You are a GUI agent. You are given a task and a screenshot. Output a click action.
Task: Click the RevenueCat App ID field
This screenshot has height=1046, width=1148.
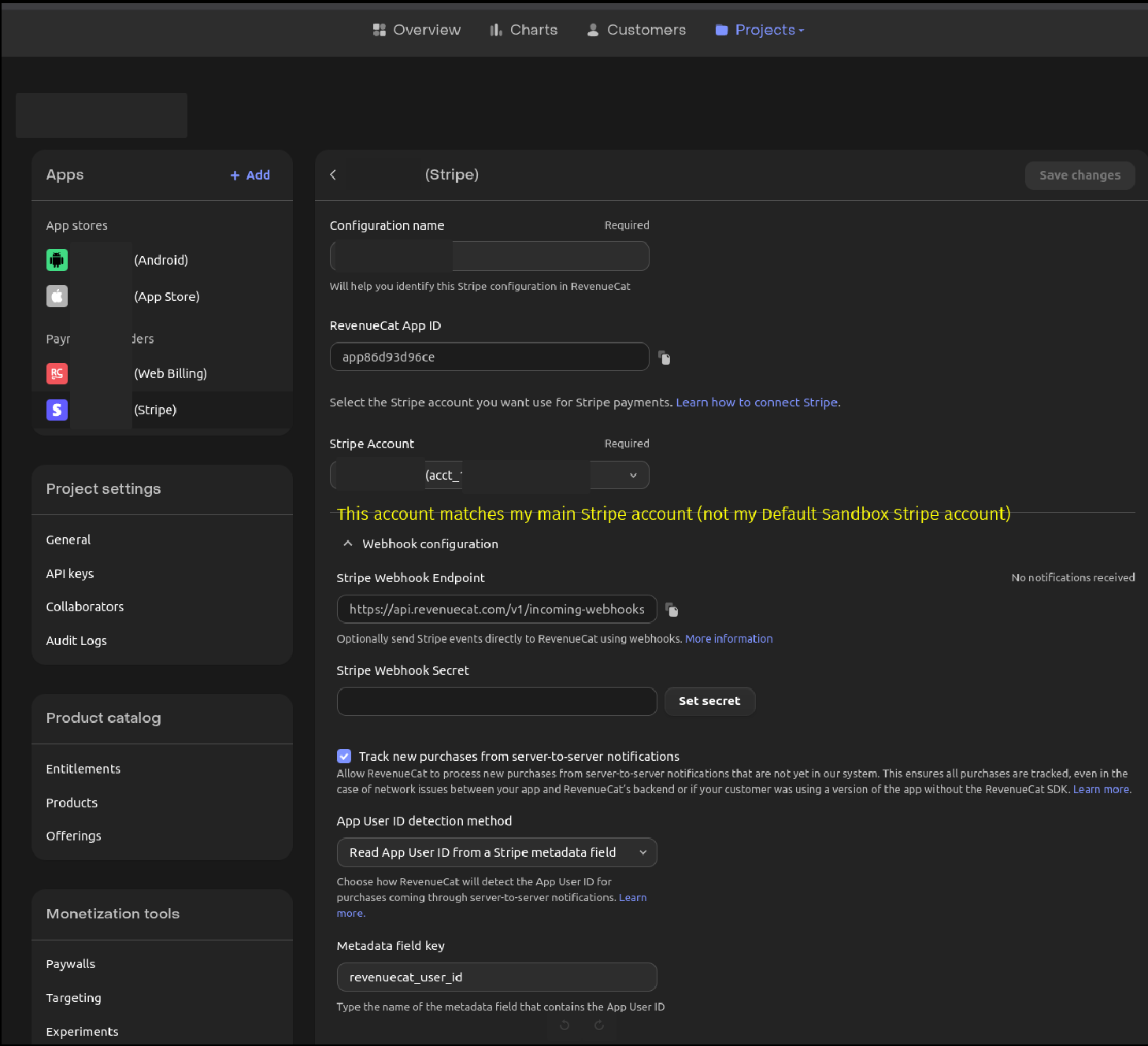point(490,357)
